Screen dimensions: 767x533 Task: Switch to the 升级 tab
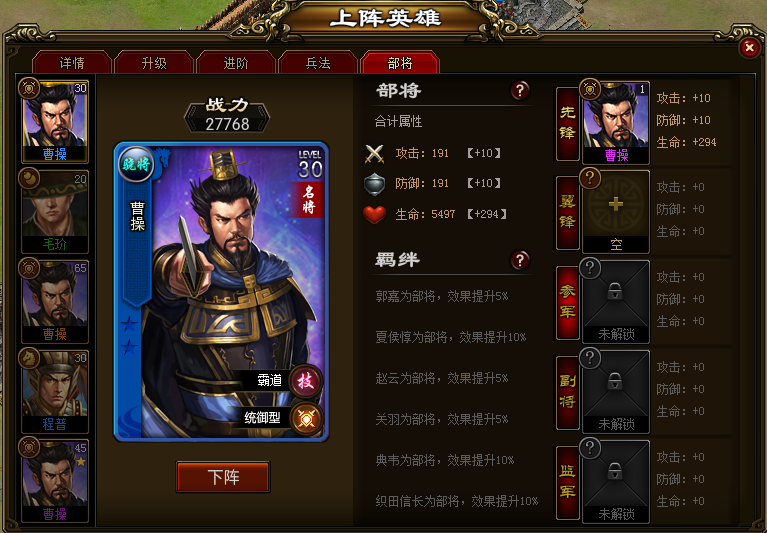pos(154,63)
